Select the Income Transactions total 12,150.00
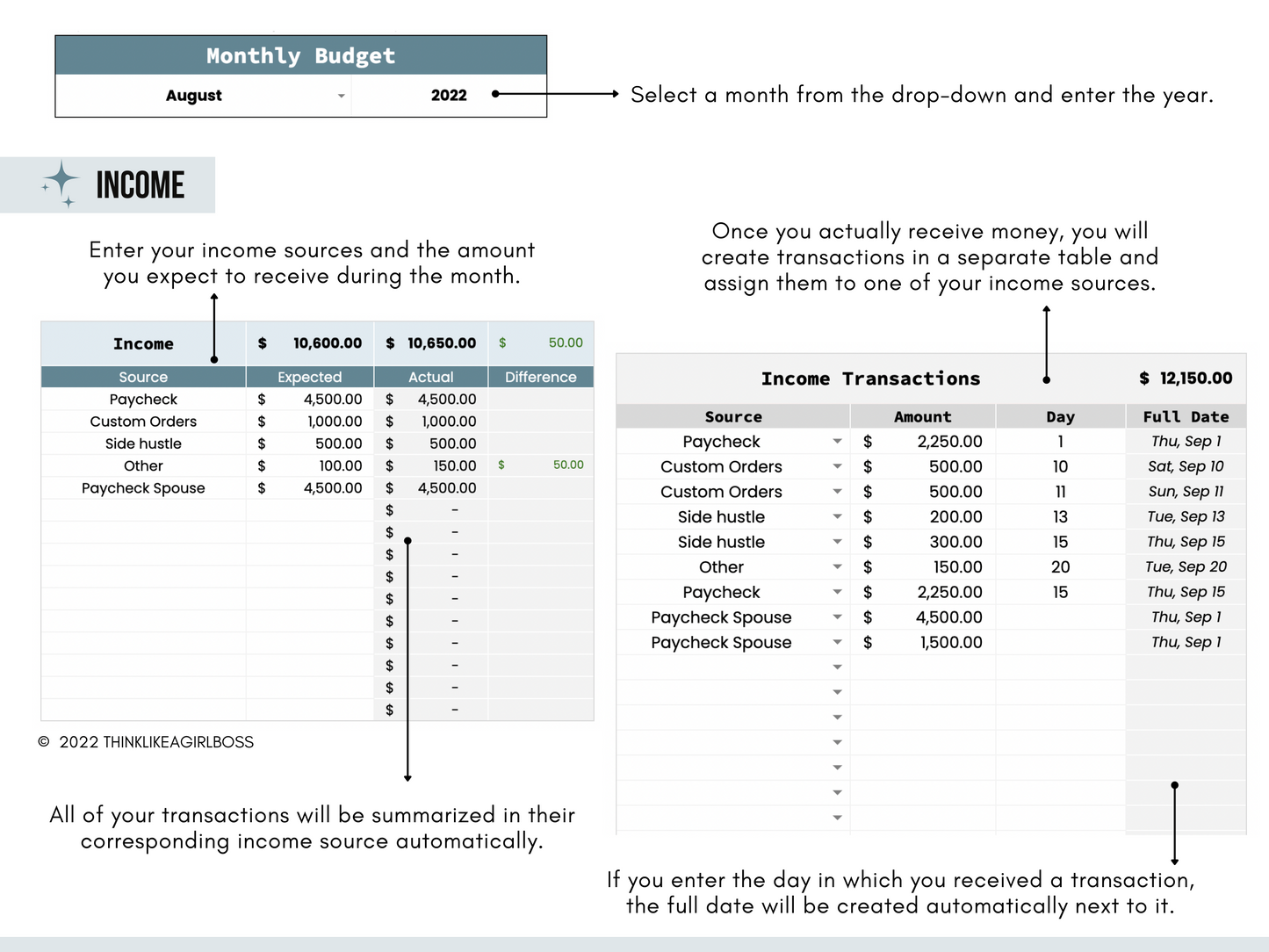Viewport: 1269px width, 952px height. tap(1194, 379)
